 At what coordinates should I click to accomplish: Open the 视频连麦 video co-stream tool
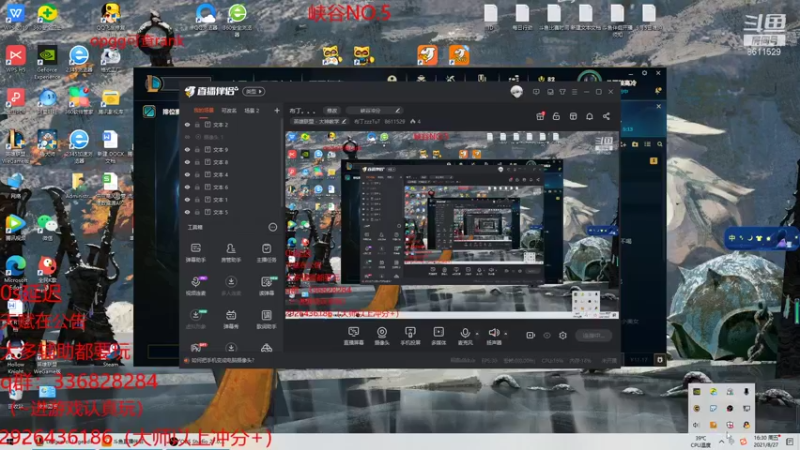(x=195, y=286)
